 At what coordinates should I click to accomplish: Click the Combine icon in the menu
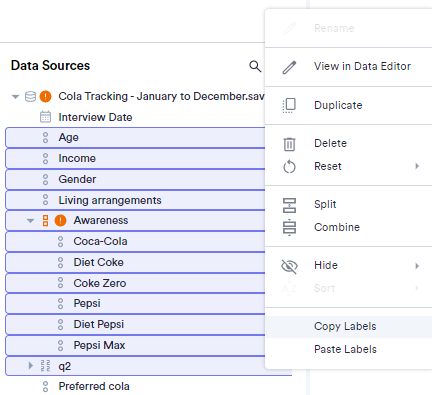click(289, 228)
